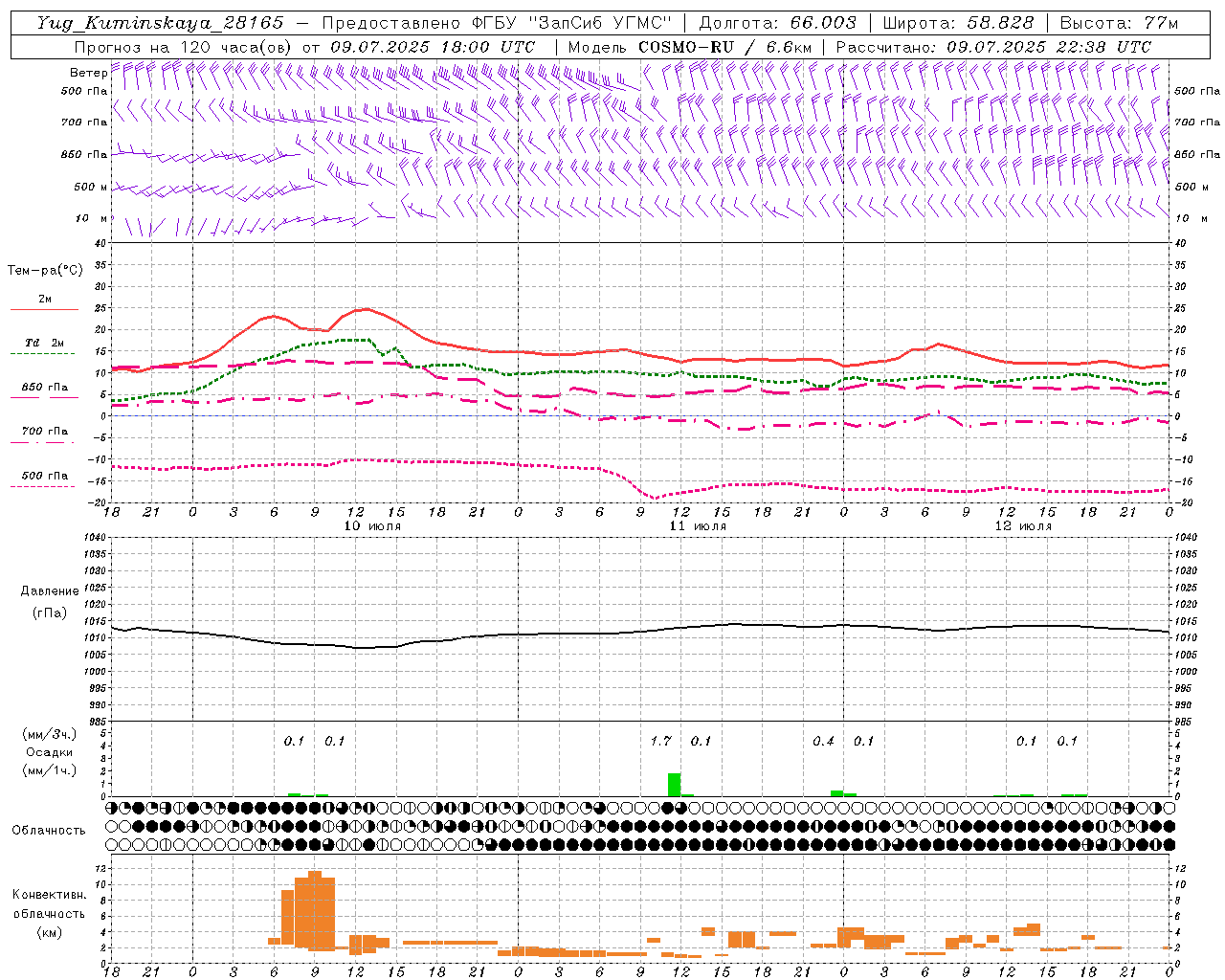
Task: Click the Td 2м dew point legend entry
Action: click(45, 343)
